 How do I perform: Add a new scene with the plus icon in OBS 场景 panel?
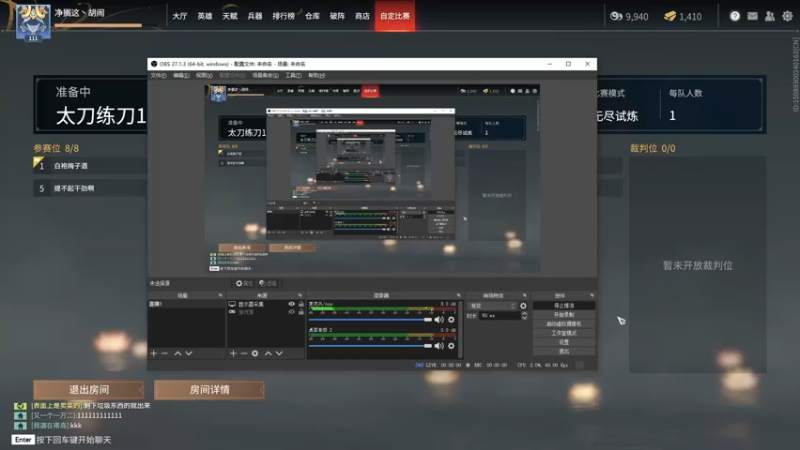click(x=154, y=353)
